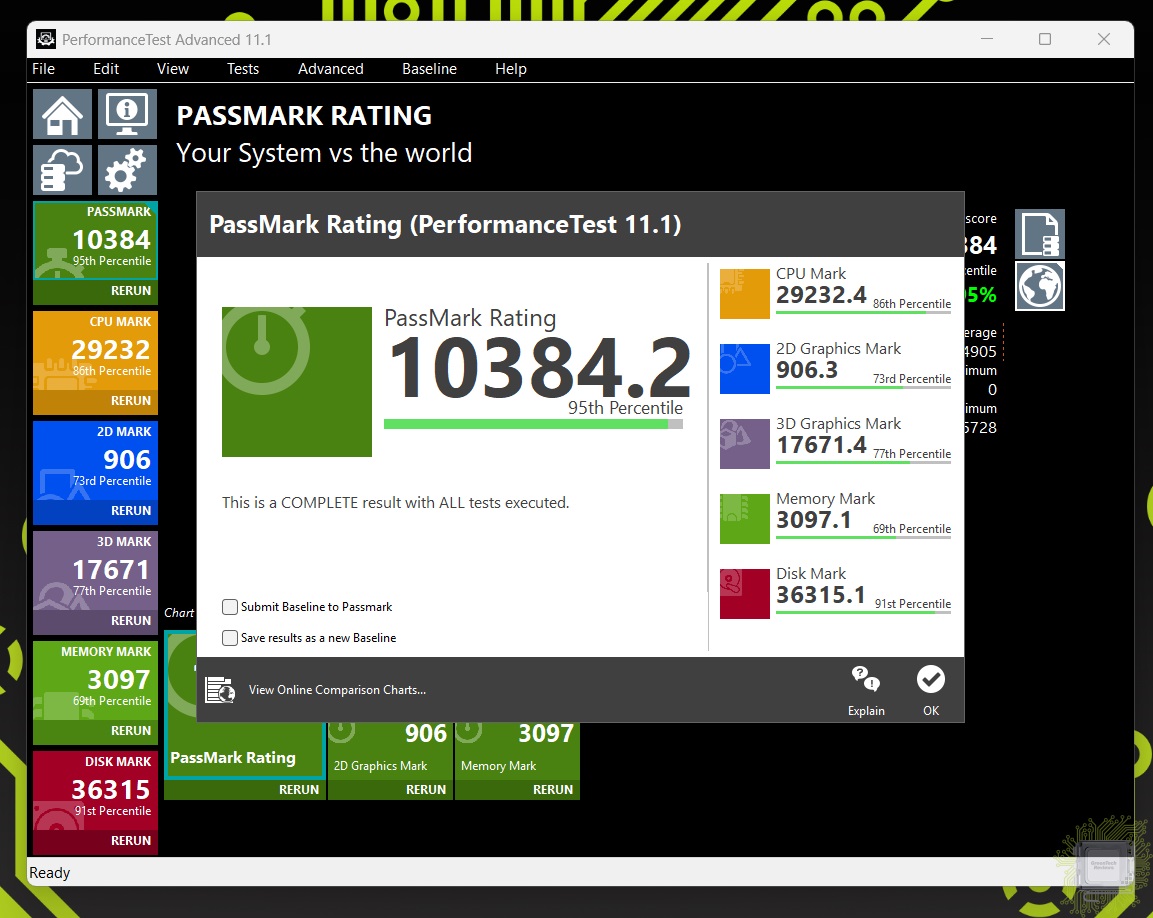Select the PASSMARK 10384 sidebar tile

[x=96, y=241]
